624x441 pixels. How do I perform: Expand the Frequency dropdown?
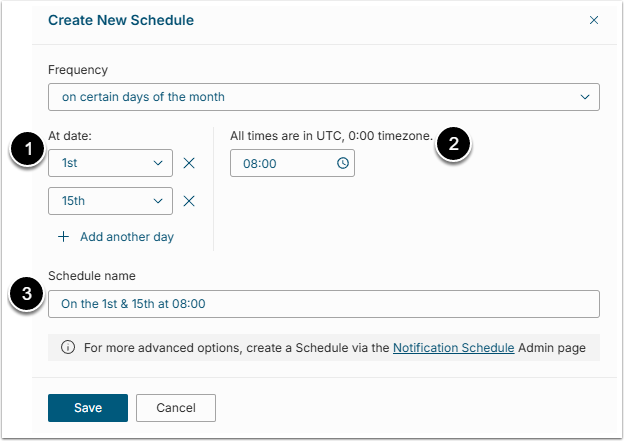[323, 97]
